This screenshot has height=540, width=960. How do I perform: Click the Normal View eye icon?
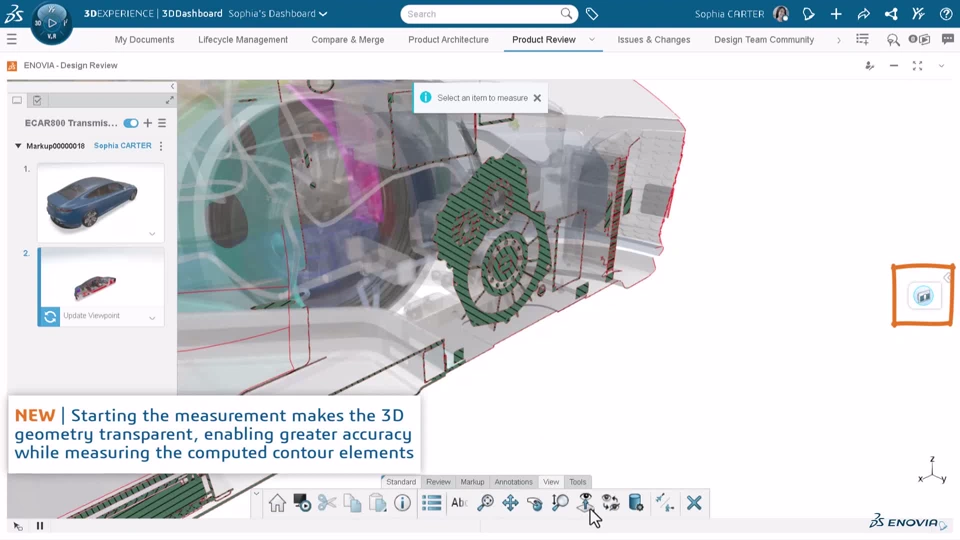pyautogui.click(x=585, y=503)
